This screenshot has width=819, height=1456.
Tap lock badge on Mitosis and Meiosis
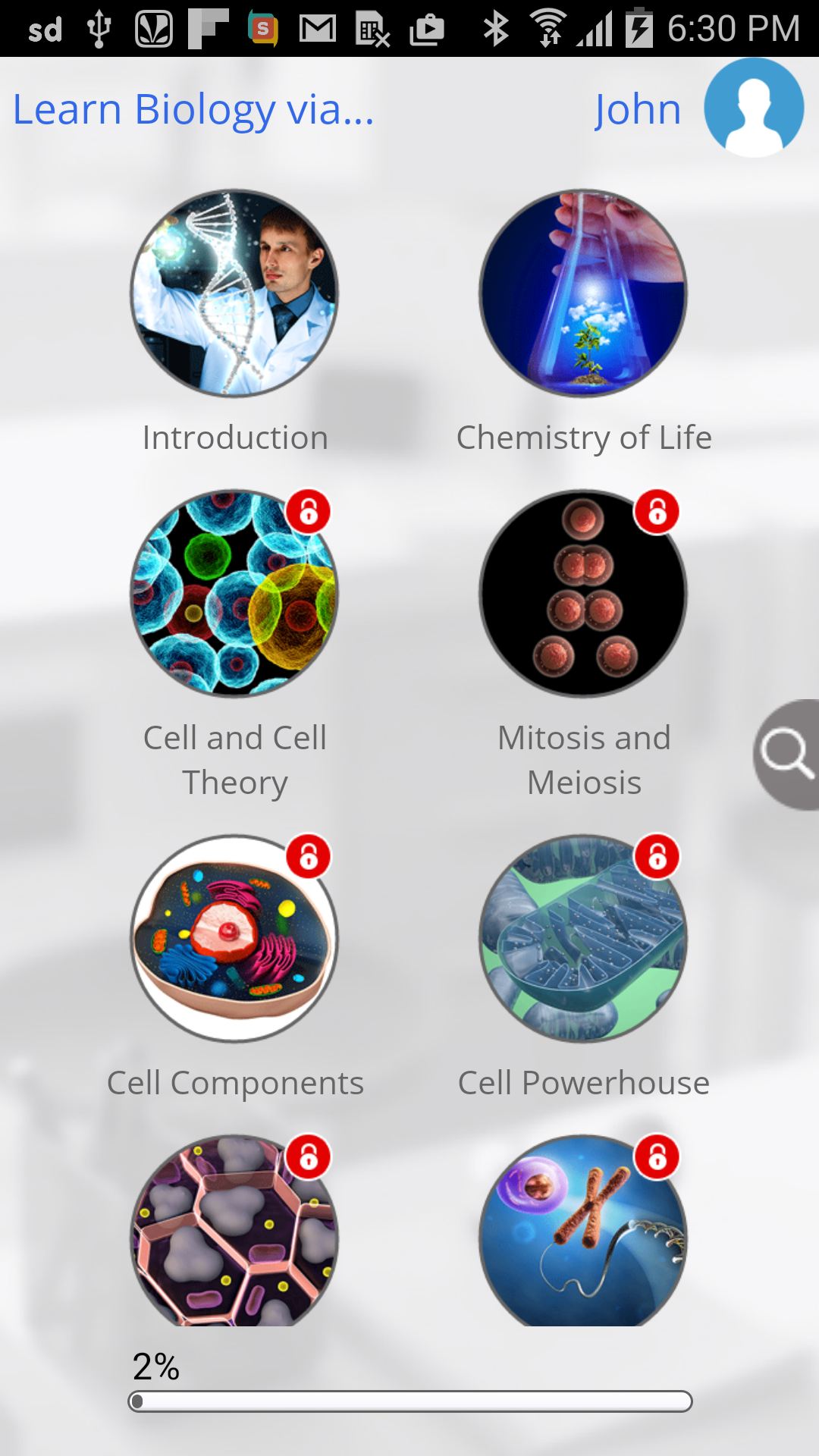coord(657,512)
